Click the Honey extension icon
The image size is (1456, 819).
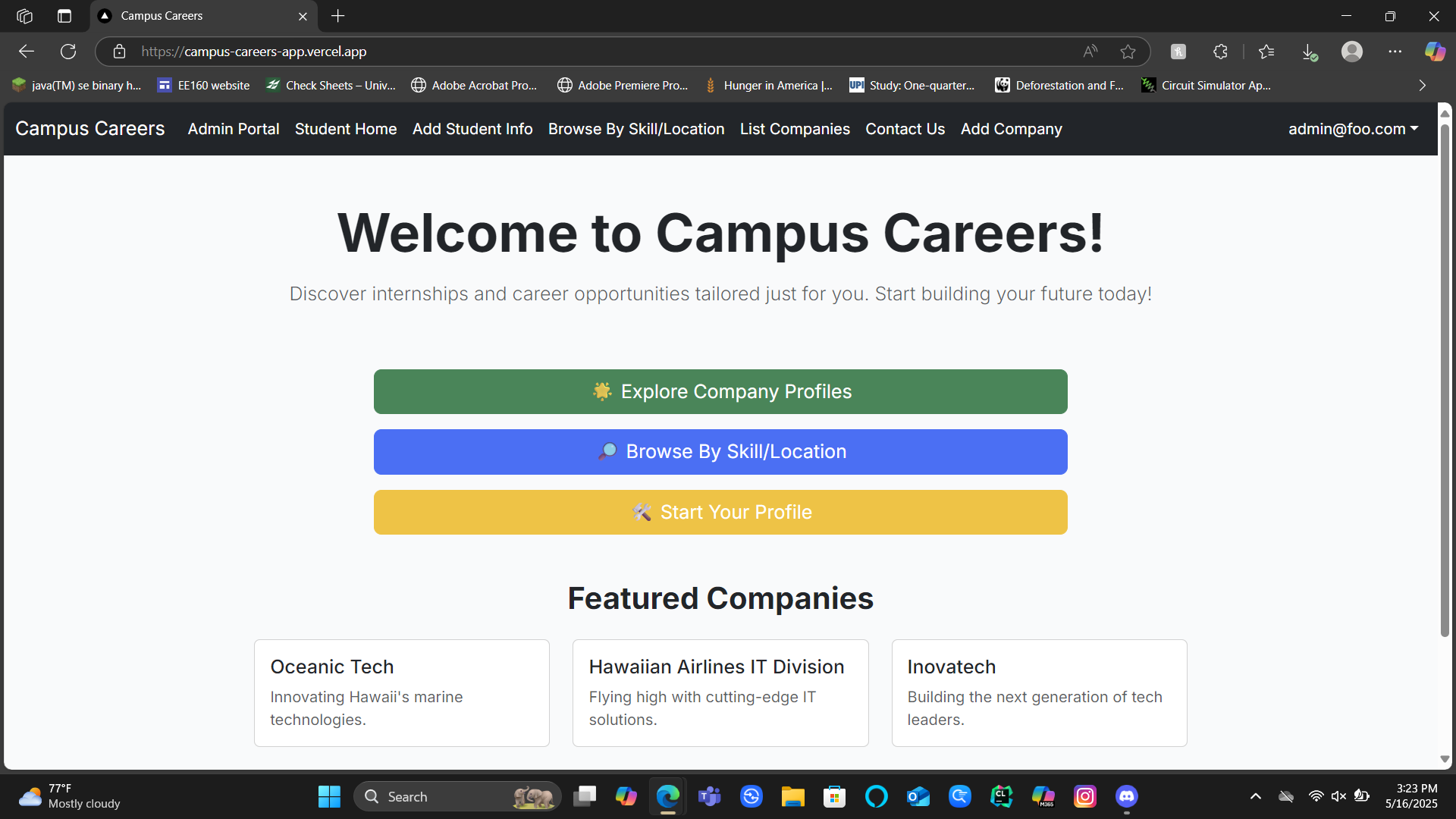click(x=1178, y=51)
